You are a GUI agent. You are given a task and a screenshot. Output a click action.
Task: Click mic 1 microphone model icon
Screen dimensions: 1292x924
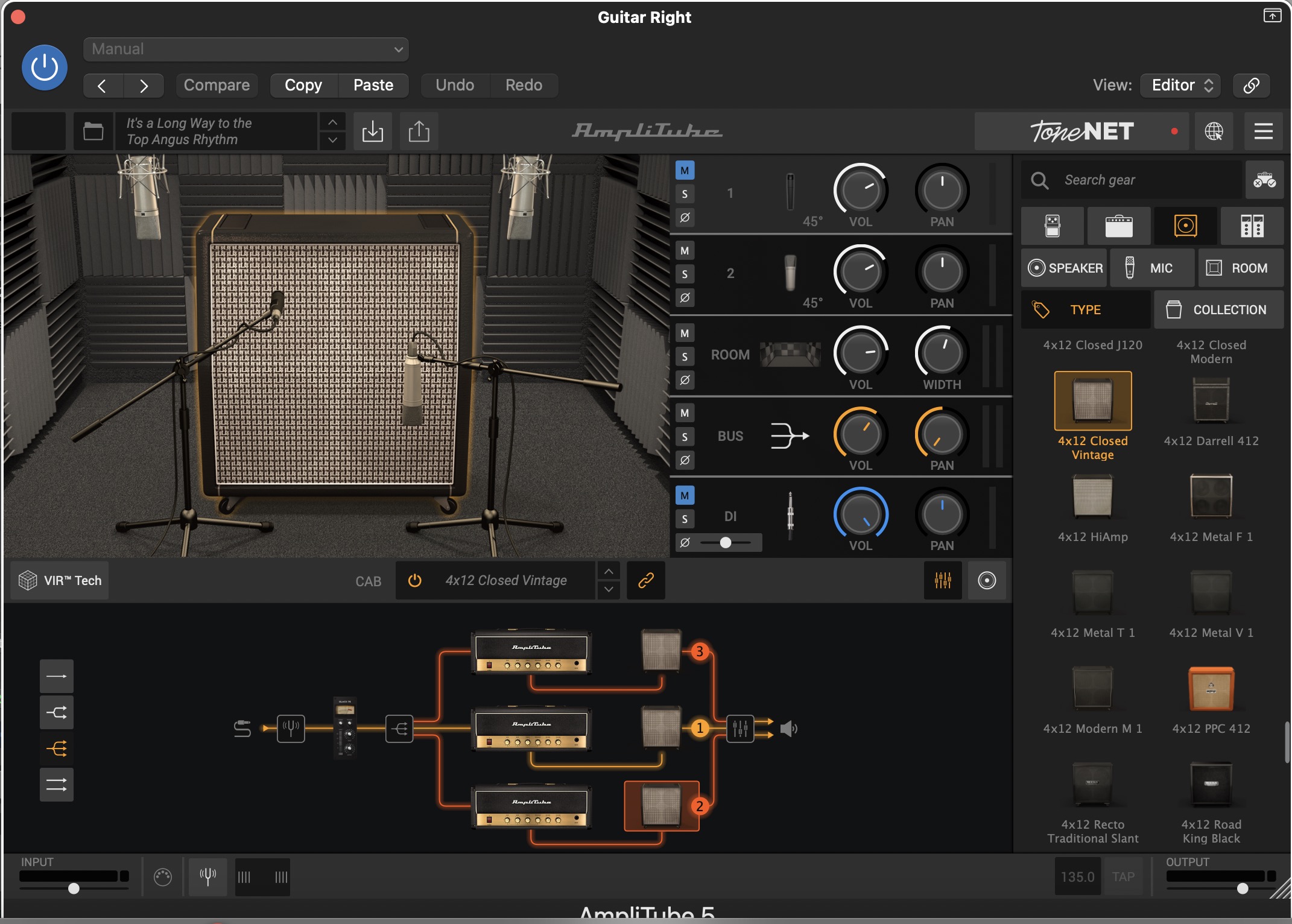coord(790,192)
